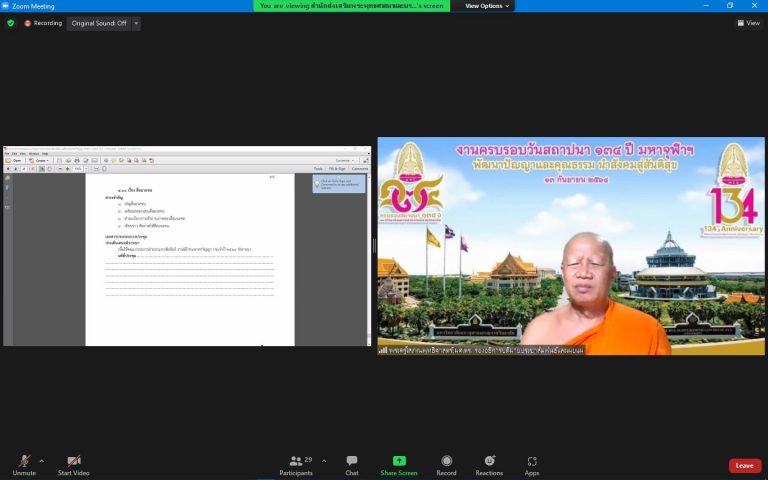
Task: Leave the meeting
Action: [744, 466]
